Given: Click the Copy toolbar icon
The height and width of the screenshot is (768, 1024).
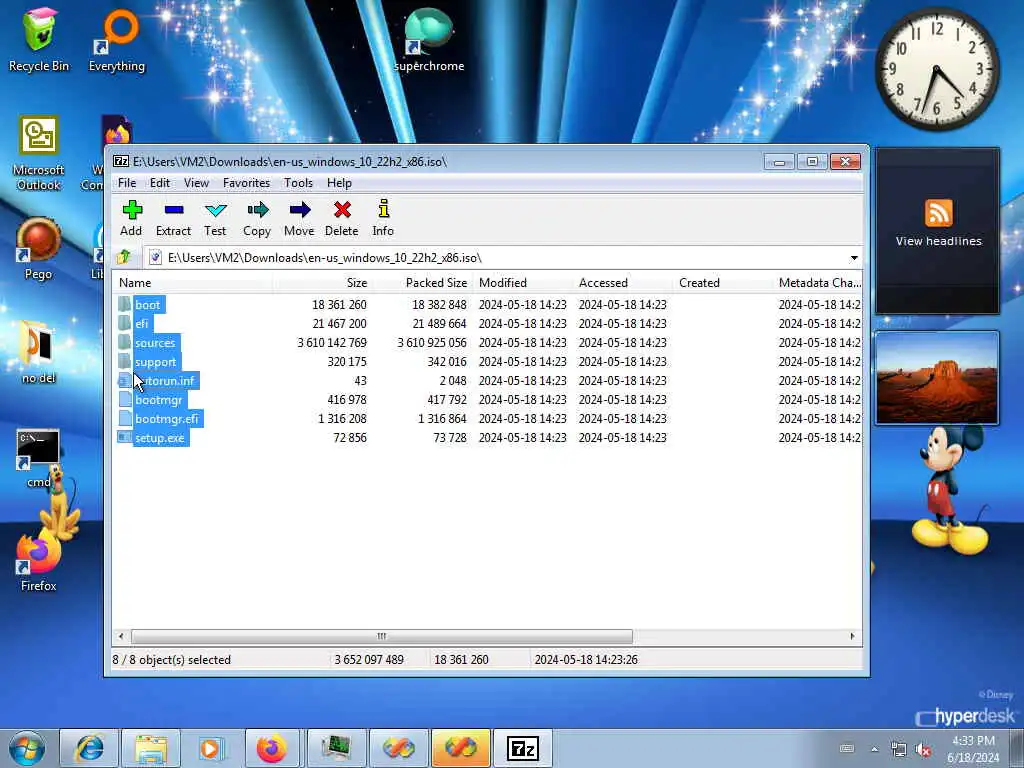Looking at the screenshot, I should click(x=257, y=210).
